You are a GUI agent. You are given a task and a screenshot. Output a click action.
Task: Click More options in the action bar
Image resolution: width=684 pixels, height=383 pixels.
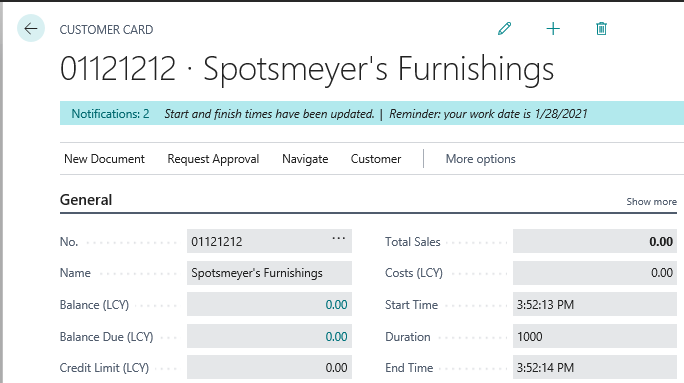pos(480,159)
